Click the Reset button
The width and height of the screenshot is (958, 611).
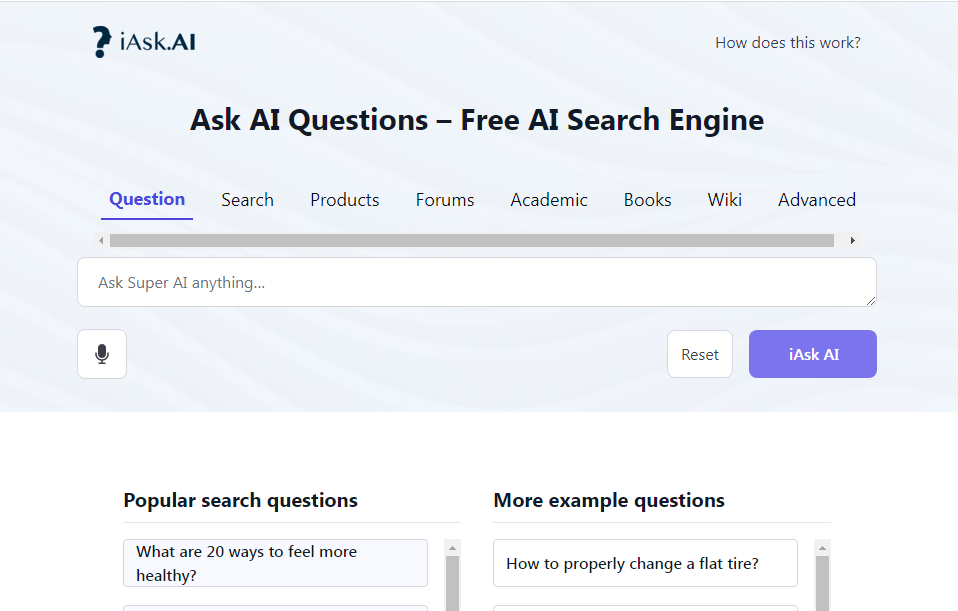tap(699, 353)
